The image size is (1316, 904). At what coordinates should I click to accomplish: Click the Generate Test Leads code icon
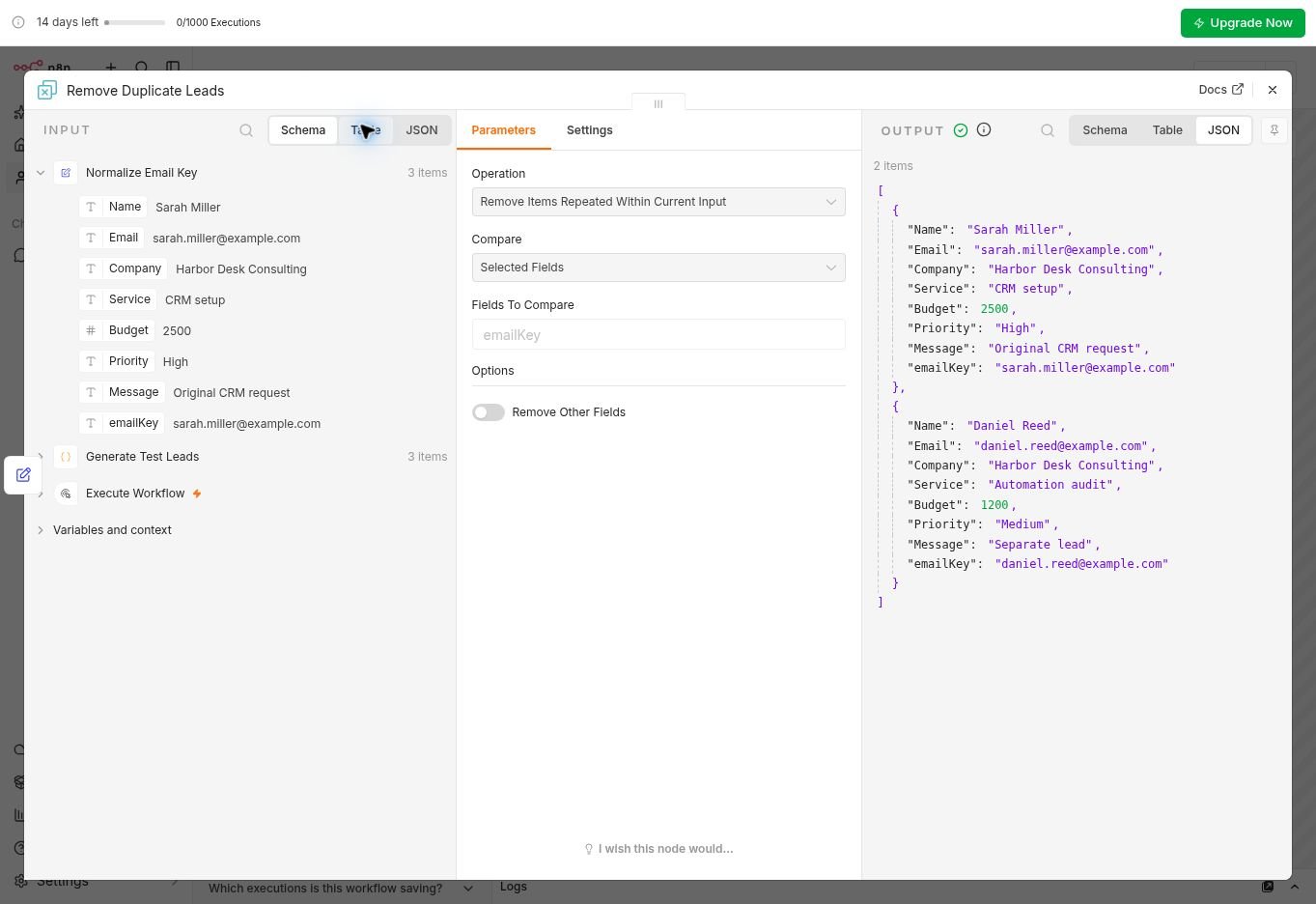click(x=66, y=457)
